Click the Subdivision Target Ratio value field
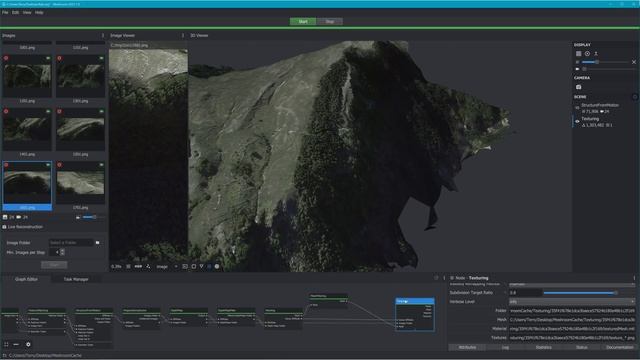 (x=525, y=293)
